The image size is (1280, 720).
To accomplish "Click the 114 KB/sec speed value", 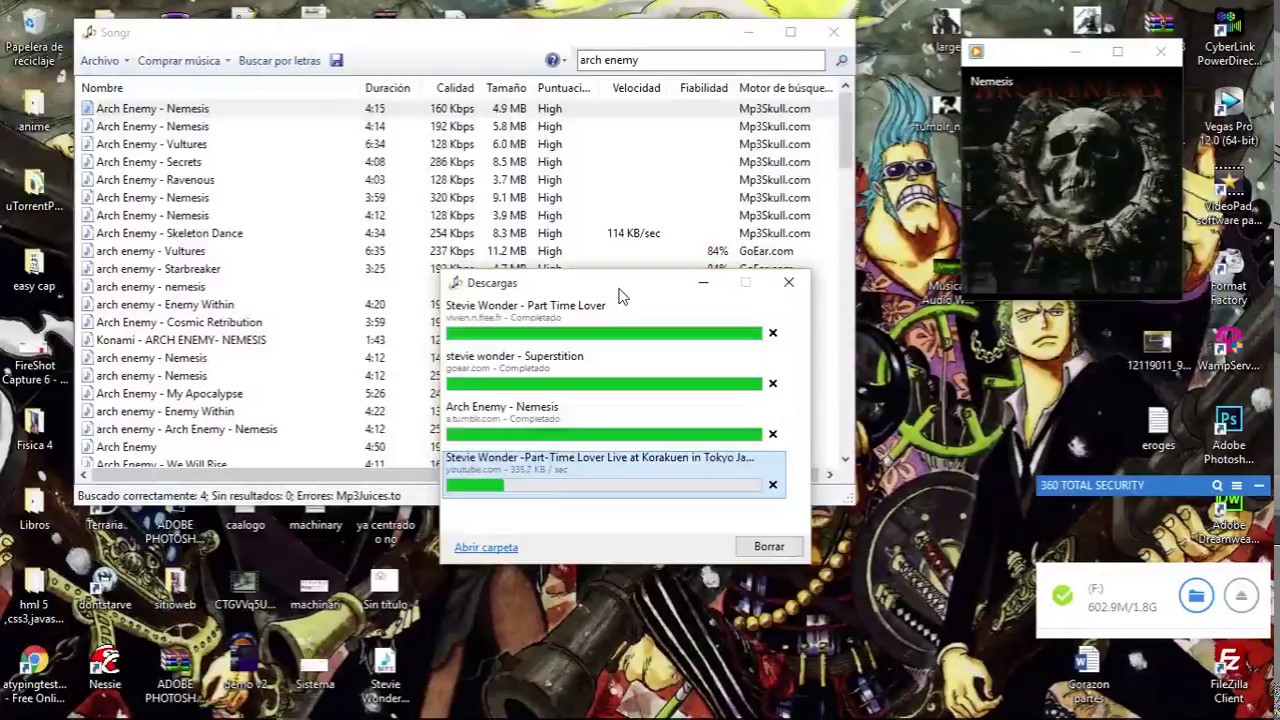I will 633,233.
